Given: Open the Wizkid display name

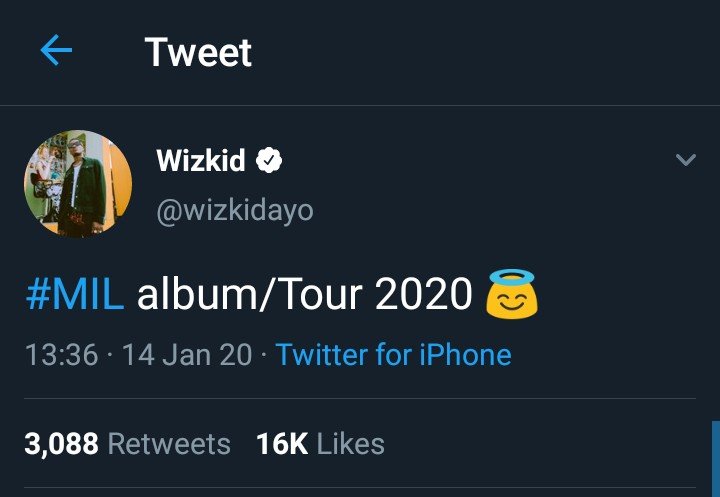Looking at the screenshot, I should [x=201, y=161].
